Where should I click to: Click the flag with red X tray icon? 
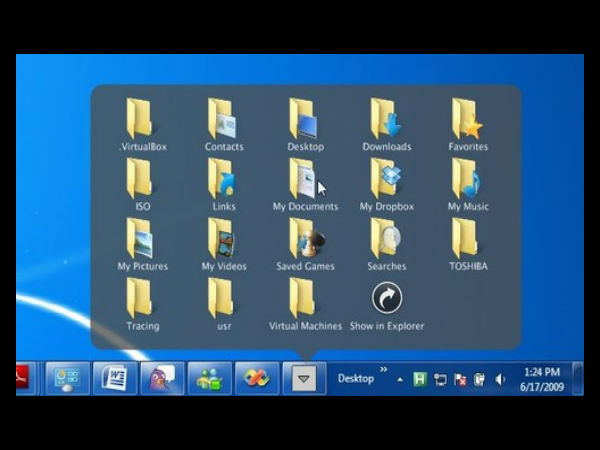click(x=460, y=380)
